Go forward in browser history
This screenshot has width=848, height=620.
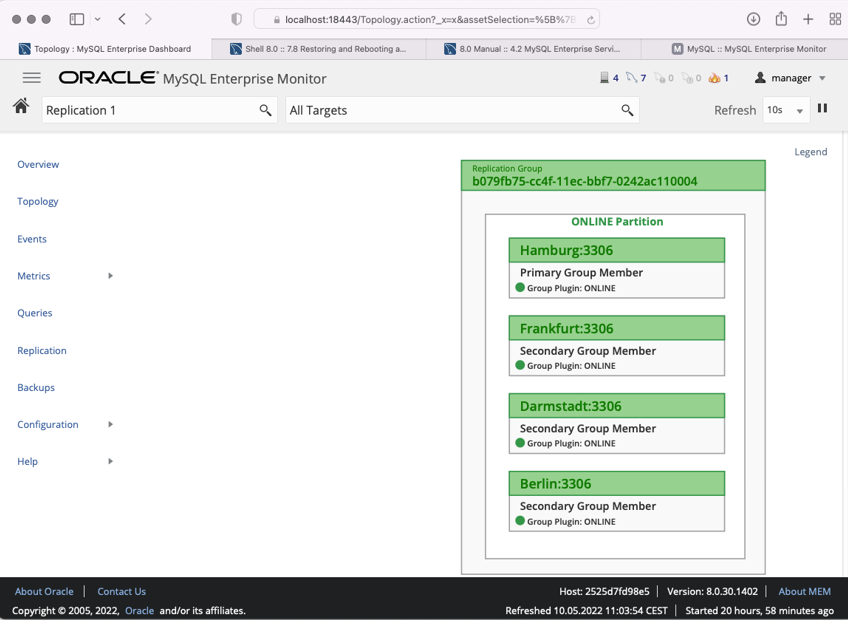coord(148,19)
